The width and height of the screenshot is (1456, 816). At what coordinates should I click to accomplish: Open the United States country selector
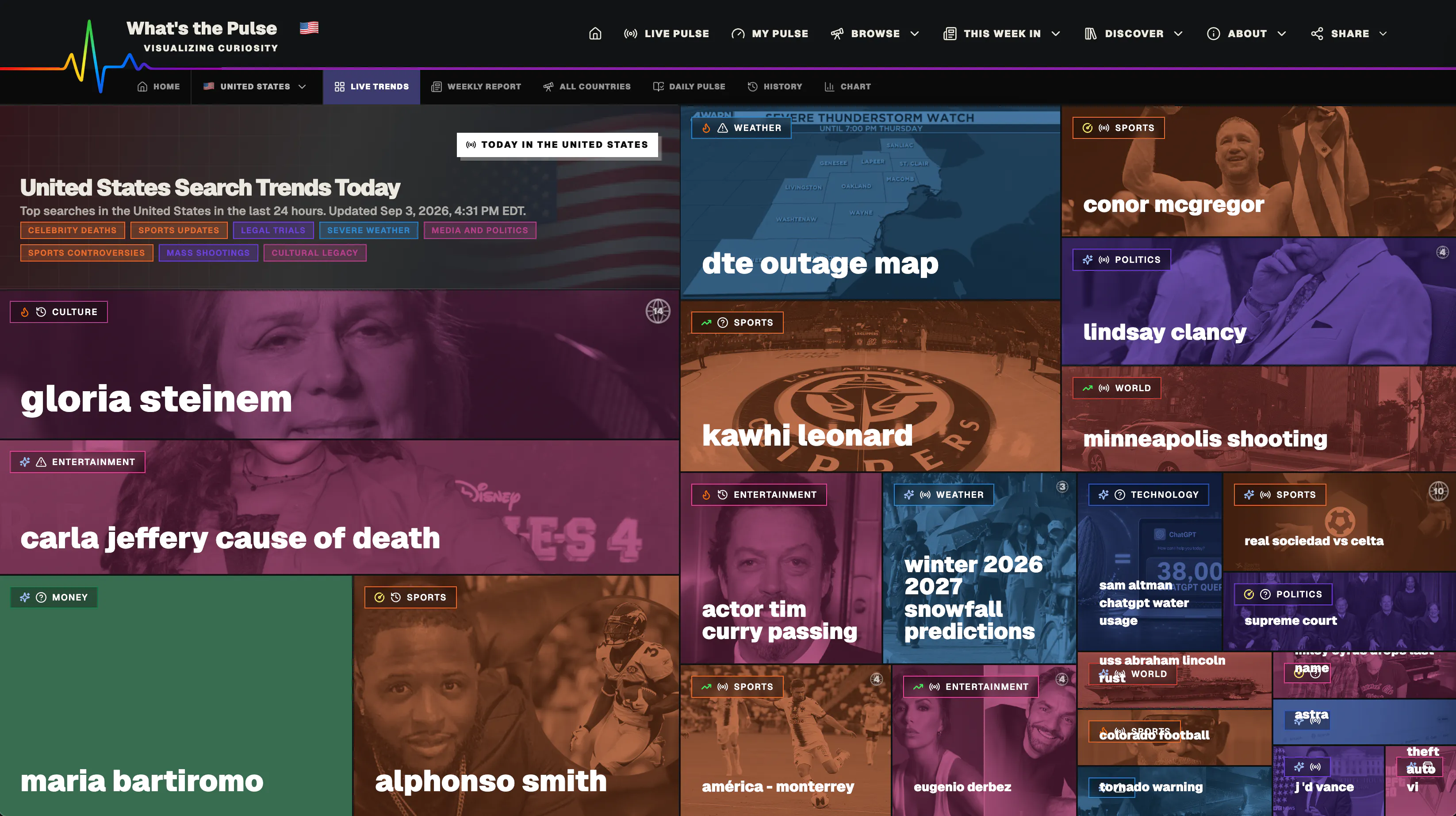pos(255,87)
